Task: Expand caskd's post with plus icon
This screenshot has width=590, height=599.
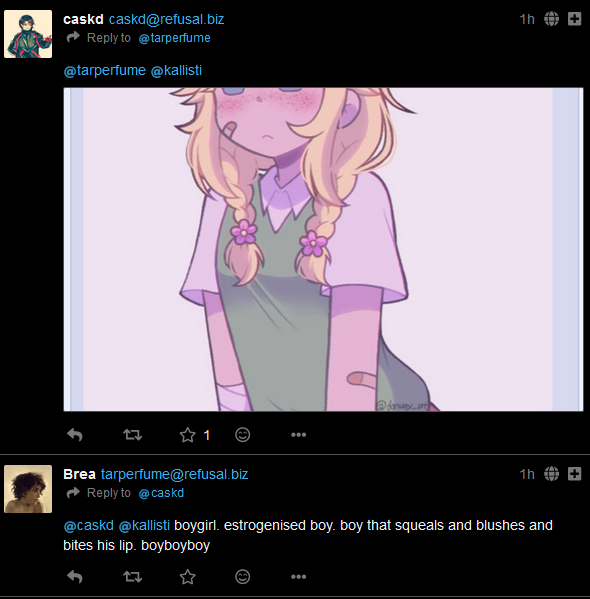Action: pos(574,19)
